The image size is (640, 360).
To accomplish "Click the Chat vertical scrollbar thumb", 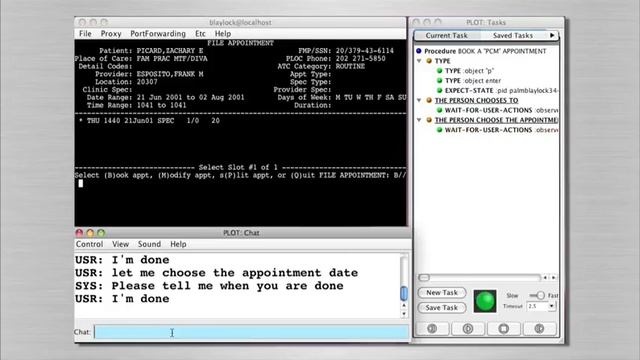I will click(x=404, y=293).
